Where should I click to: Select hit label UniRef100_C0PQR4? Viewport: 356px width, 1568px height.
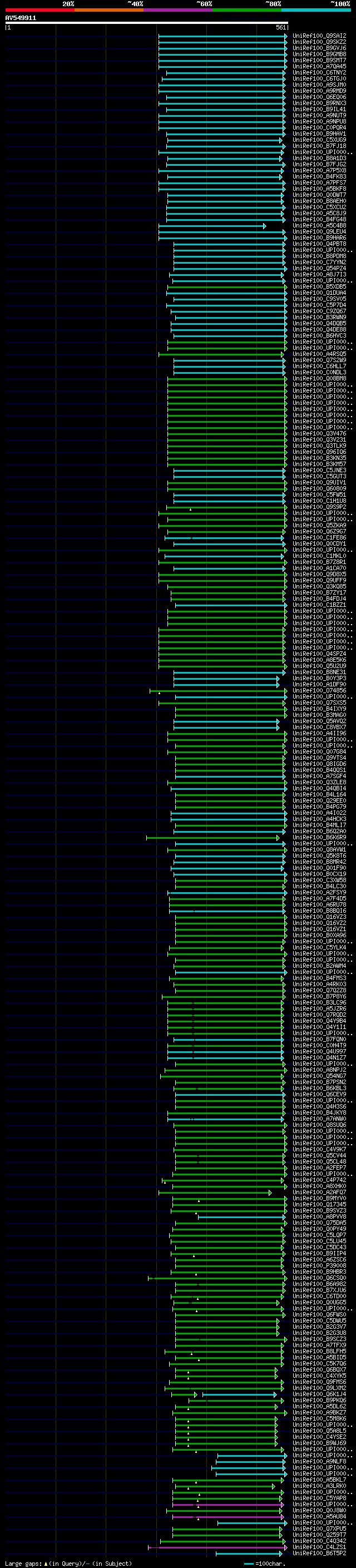pos(319,128)
